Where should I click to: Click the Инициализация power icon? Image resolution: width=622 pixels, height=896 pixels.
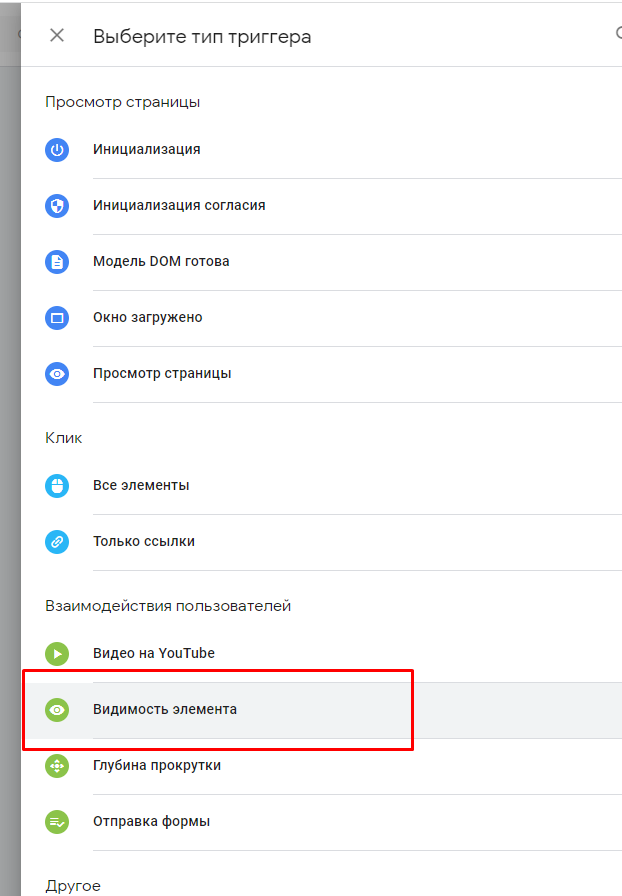57,150
